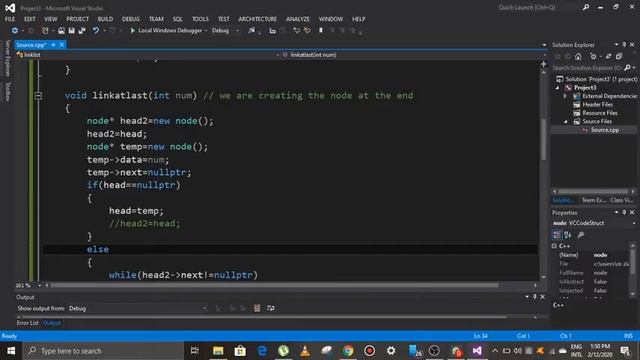Screen dimensions: 640x360
Task: Click the editor vertical scrollbar thumb
Action: click(x=543, y=139)
